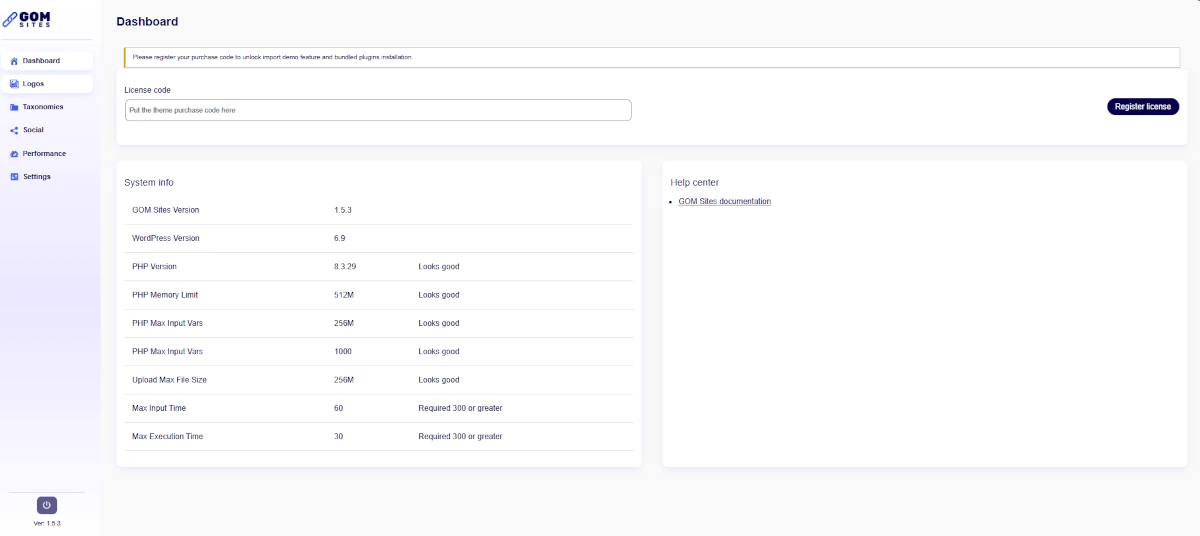The image size is (1200, 536).
Task: Click Max Execution Time's required 300 note
Action: [x=460, y=436]
